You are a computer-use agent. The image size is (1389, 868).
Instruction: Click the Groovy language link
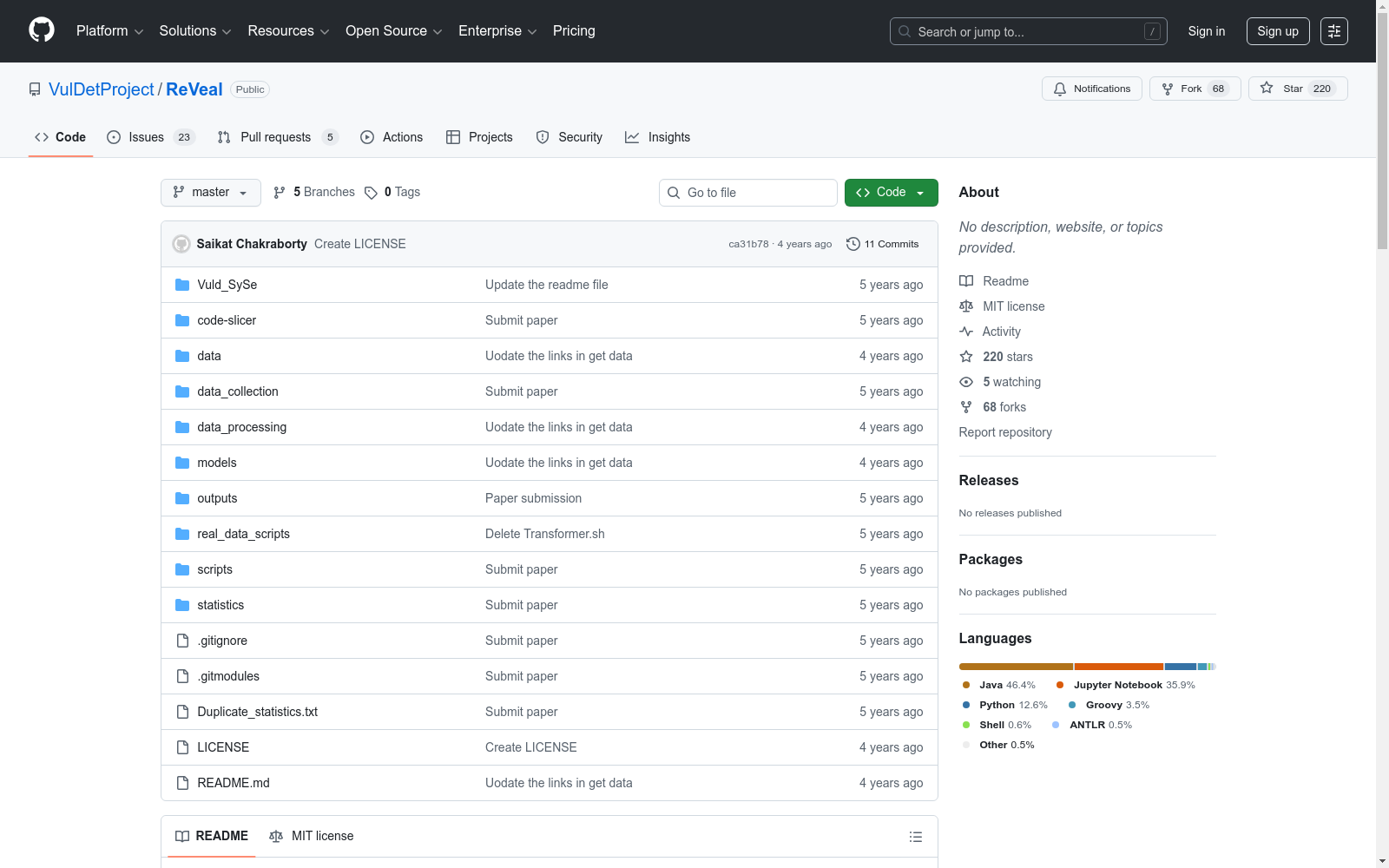click(x=1109, y=705)
